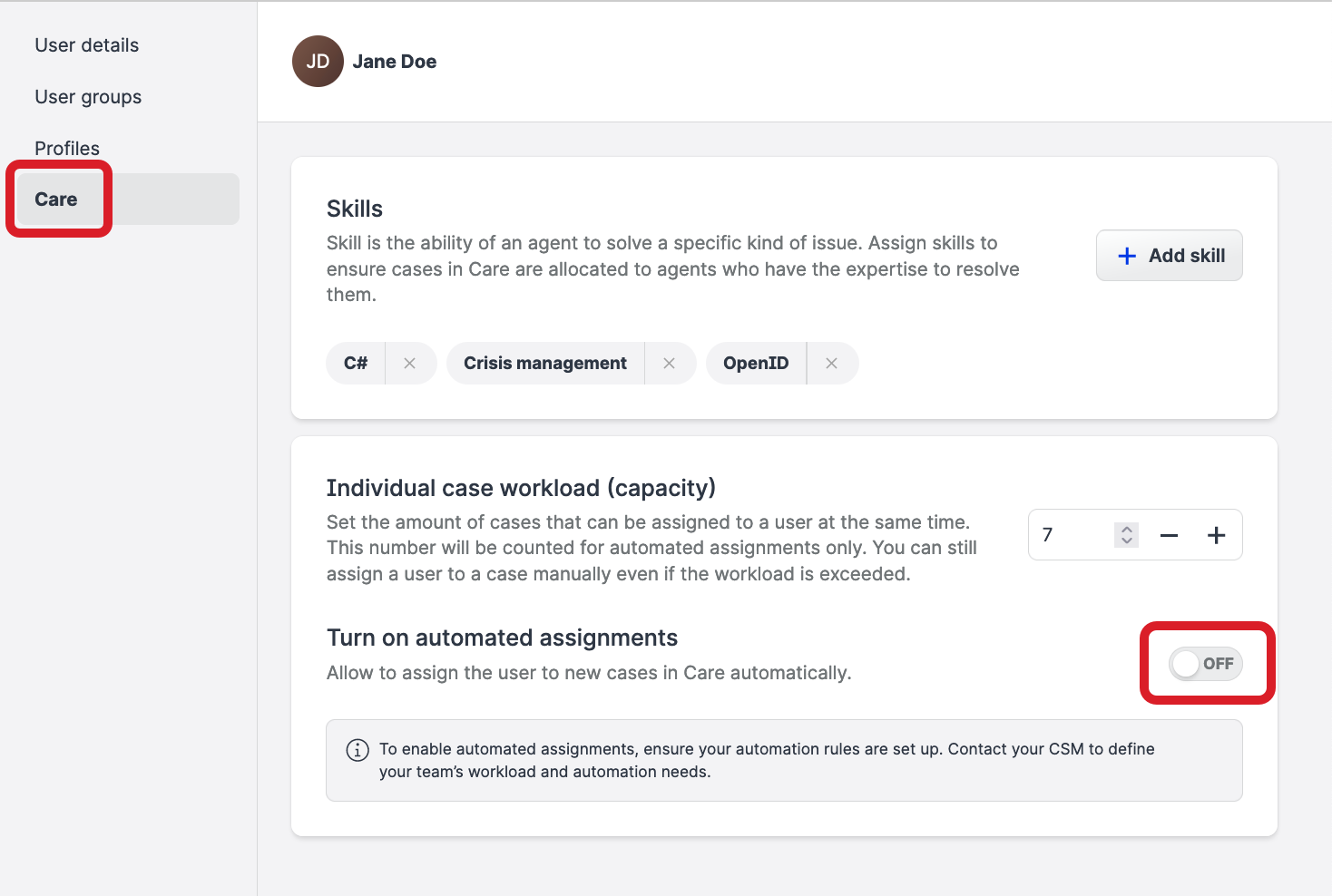The width and height of the screenshot is (1332, 896).
Task: Click the C# skill chip label
Action: click(355, 363)
